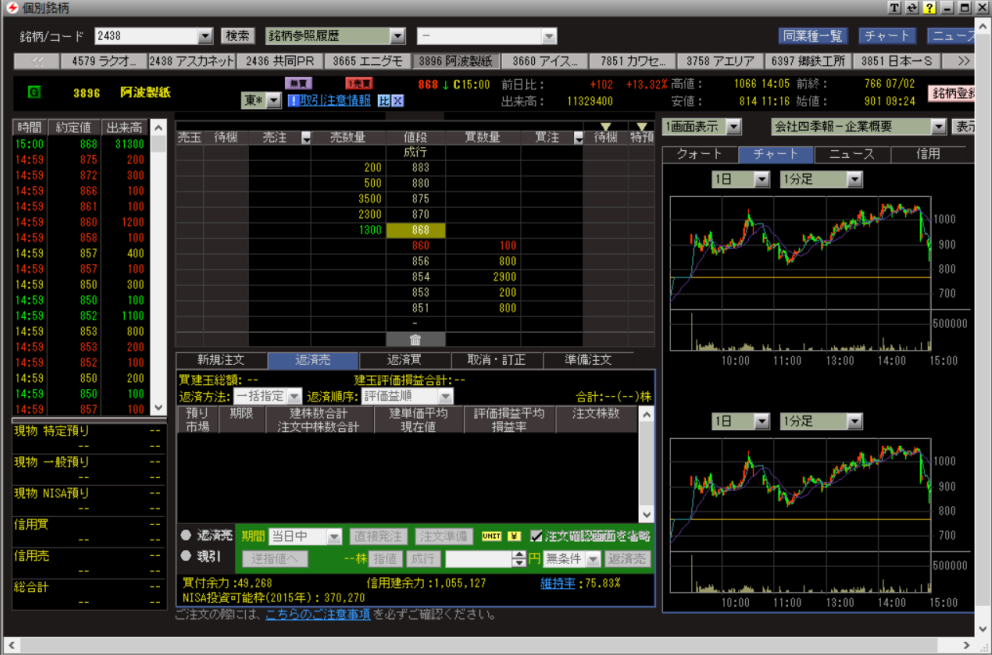Click the yellow help question mark in title bar
Screen dimensions: 992x655
pos(930,8)
